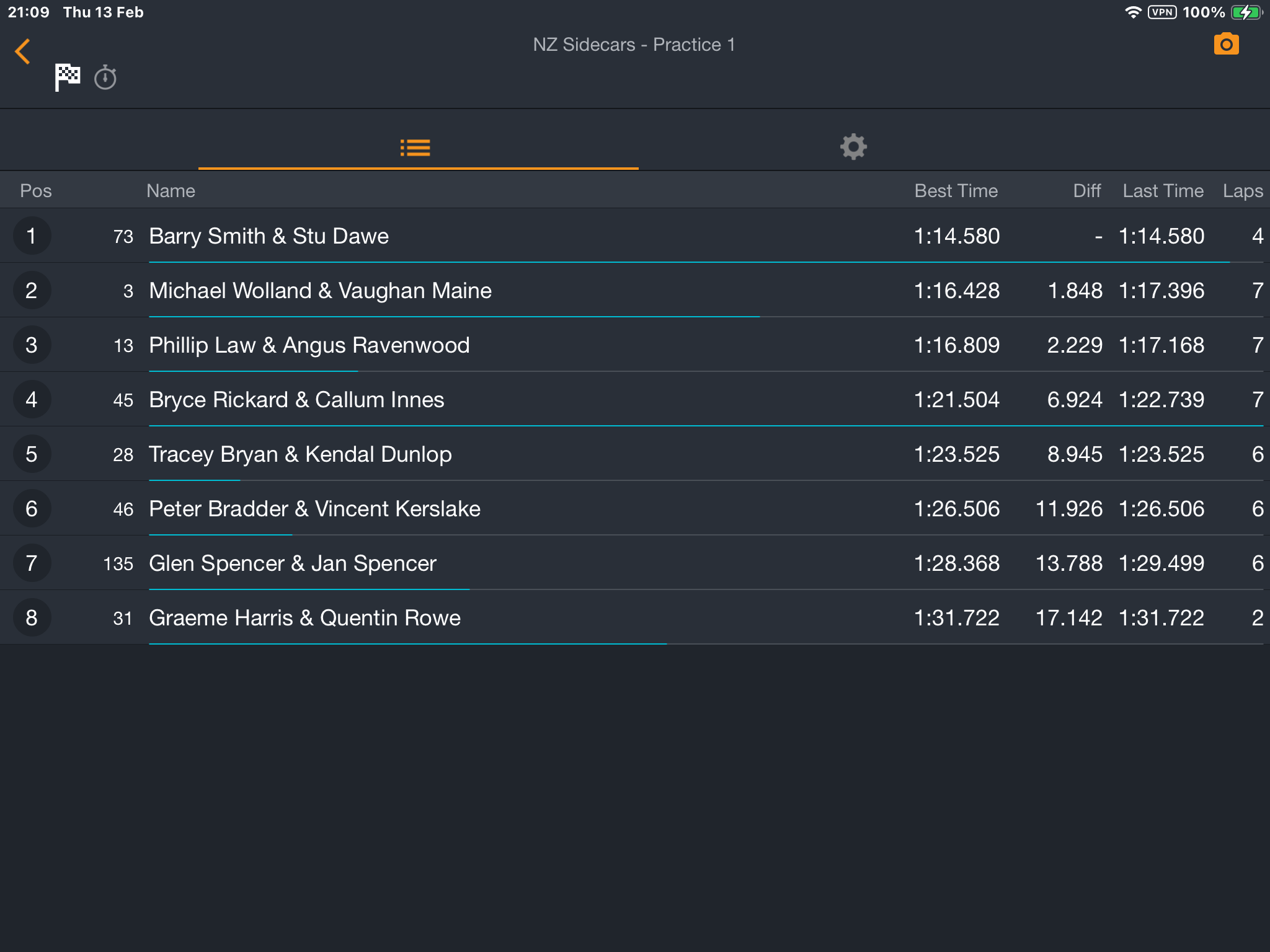Select Glen Spencer & Jan Spencer
This screenshot has width=1270, height=952.
635,563
